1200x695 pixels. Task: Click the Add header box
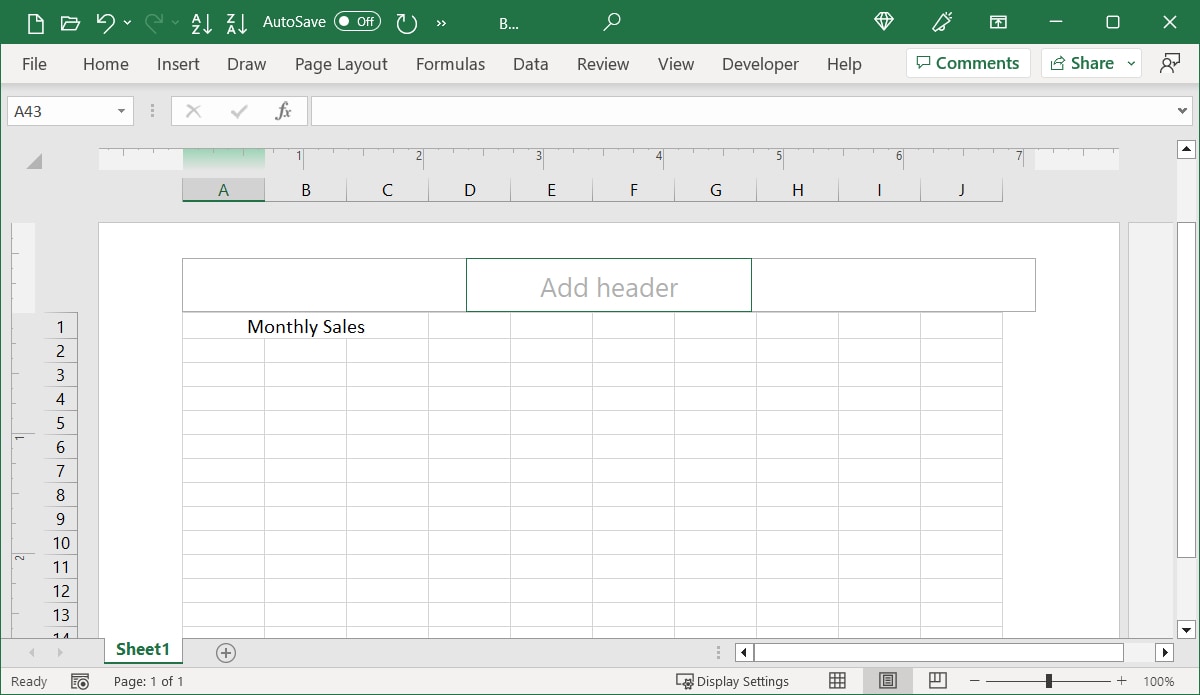pyautogui.click(x=608, y=285)
